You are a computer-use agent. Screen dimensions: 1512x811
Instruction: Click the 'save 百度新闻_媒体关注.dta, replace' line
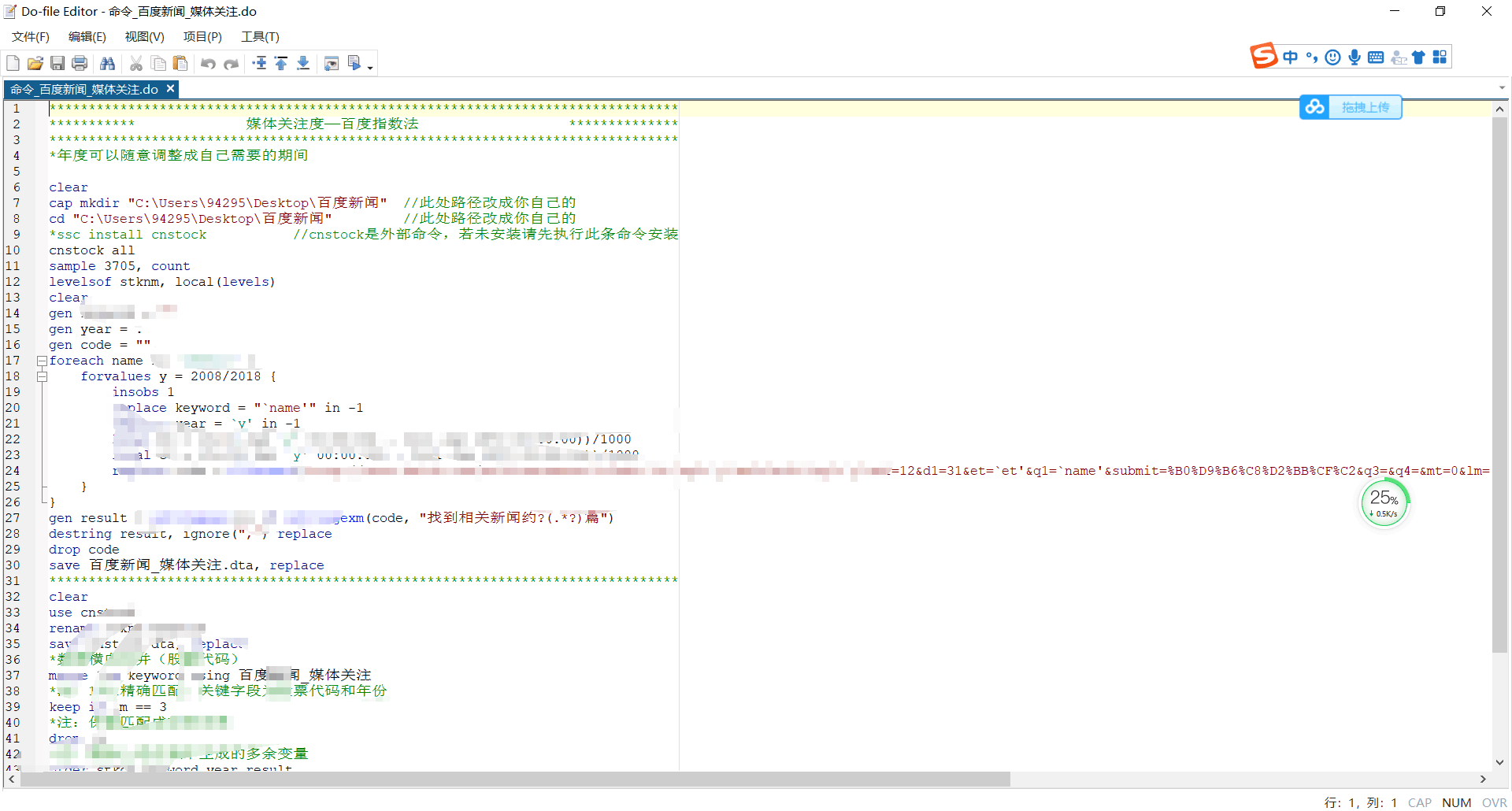tap(186, 565)
